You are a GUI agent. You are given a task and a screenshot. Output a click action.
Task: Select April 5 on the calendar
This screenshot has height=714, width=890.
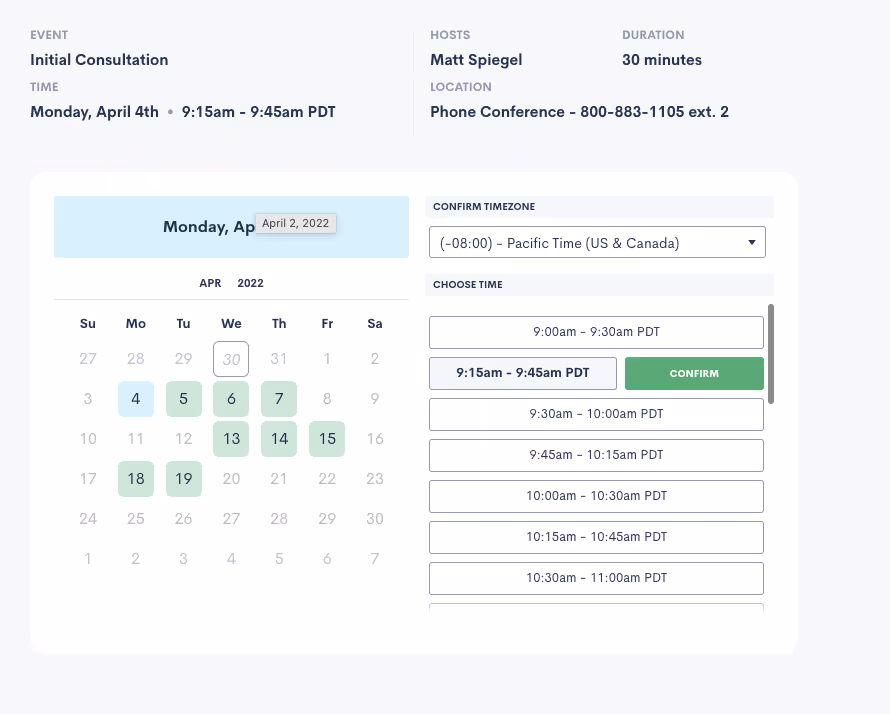pyautogui.click(x=183, y=398)
